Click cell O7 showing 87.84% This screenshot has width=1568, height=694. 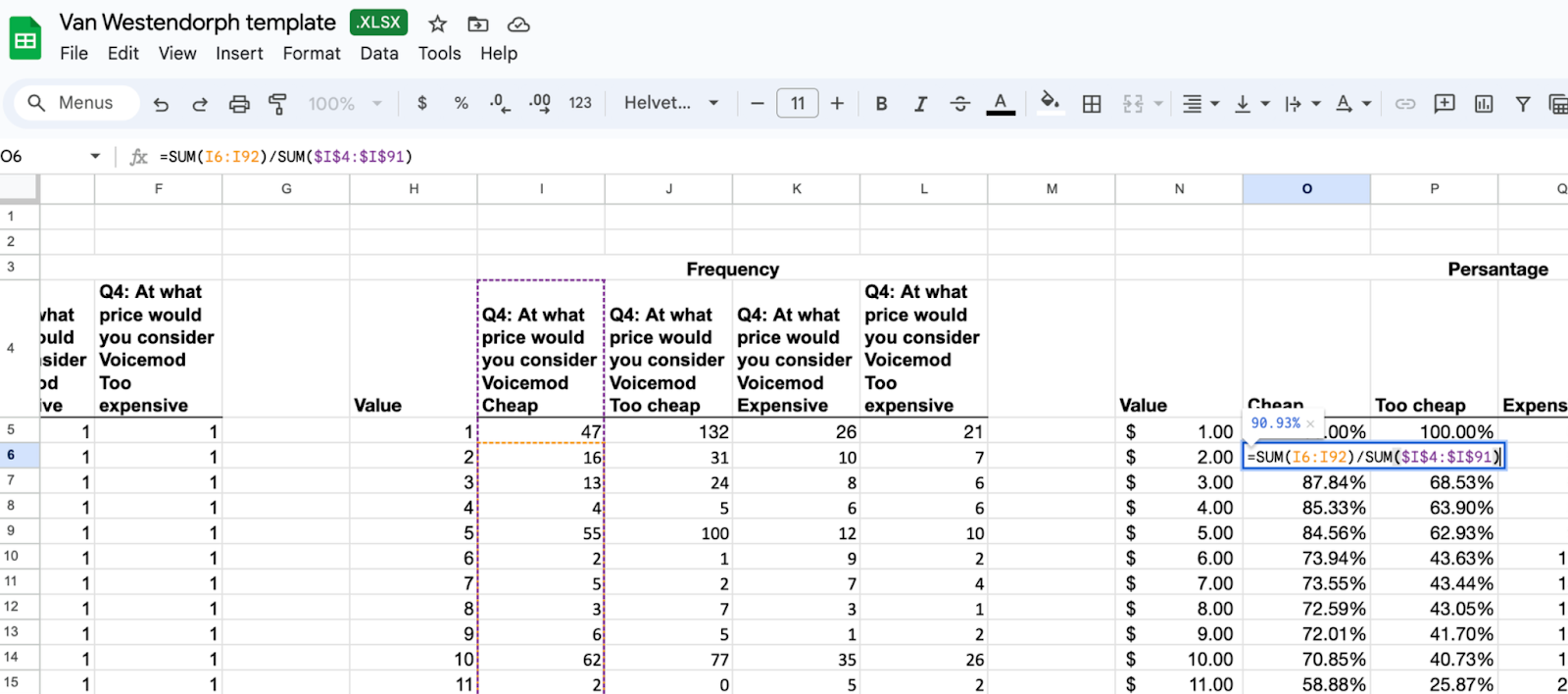(1306, 481)
